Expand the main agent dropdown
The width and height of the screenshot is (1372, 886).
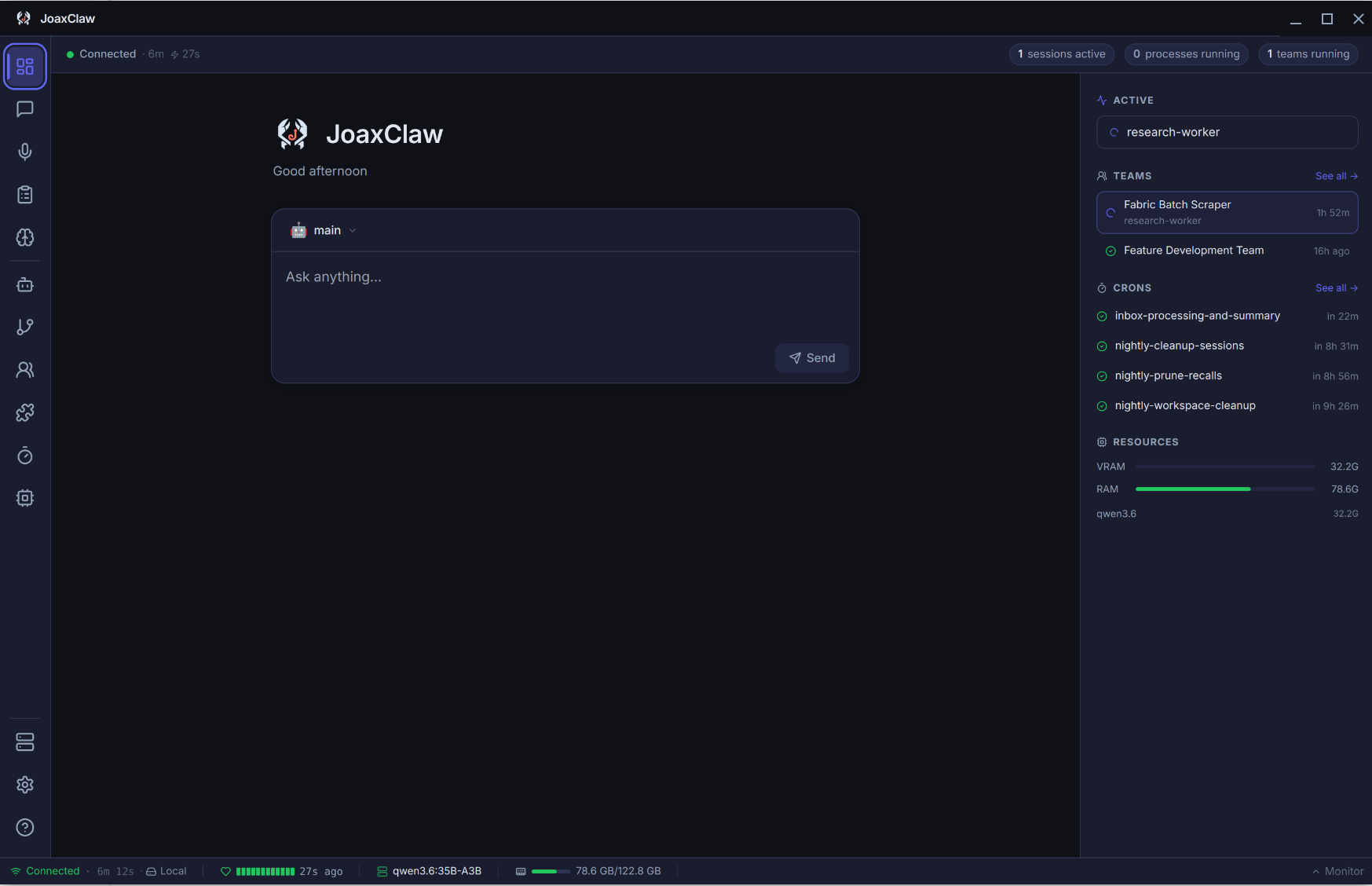tap(324, 230)
